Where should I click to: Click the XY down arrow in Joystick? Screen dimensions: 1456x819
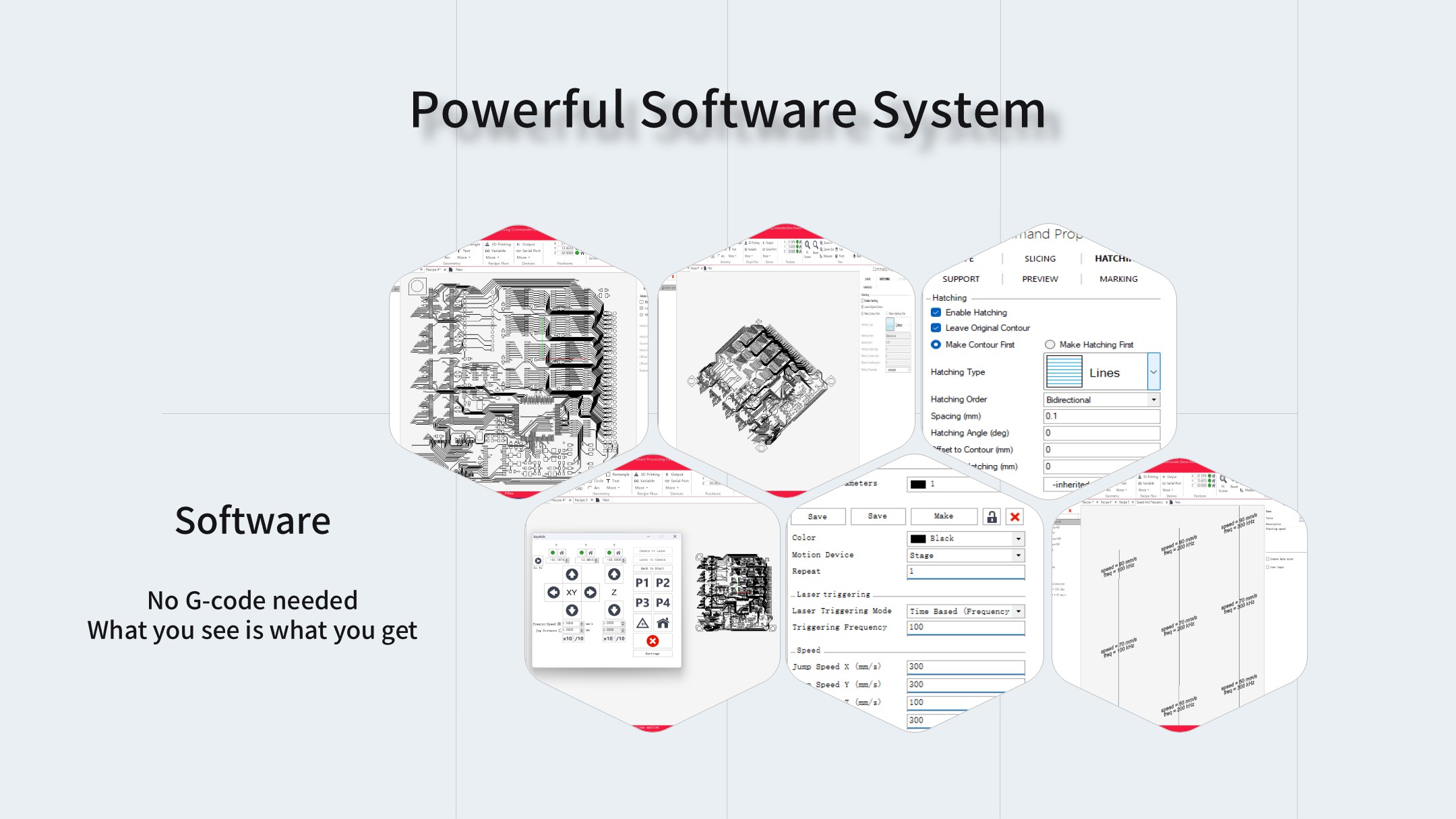click(x=572, y=610)
